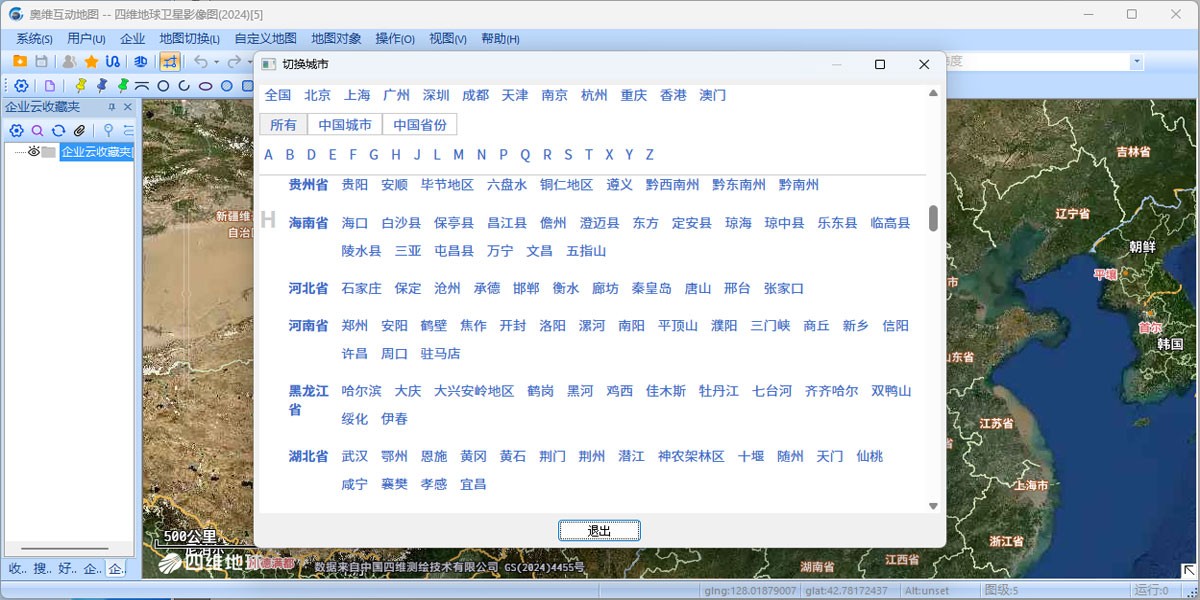Screen dimensions: 1200x600
Task: Click the paperclip attachment icon in favorites panel
Action: (x=80, y=131)
